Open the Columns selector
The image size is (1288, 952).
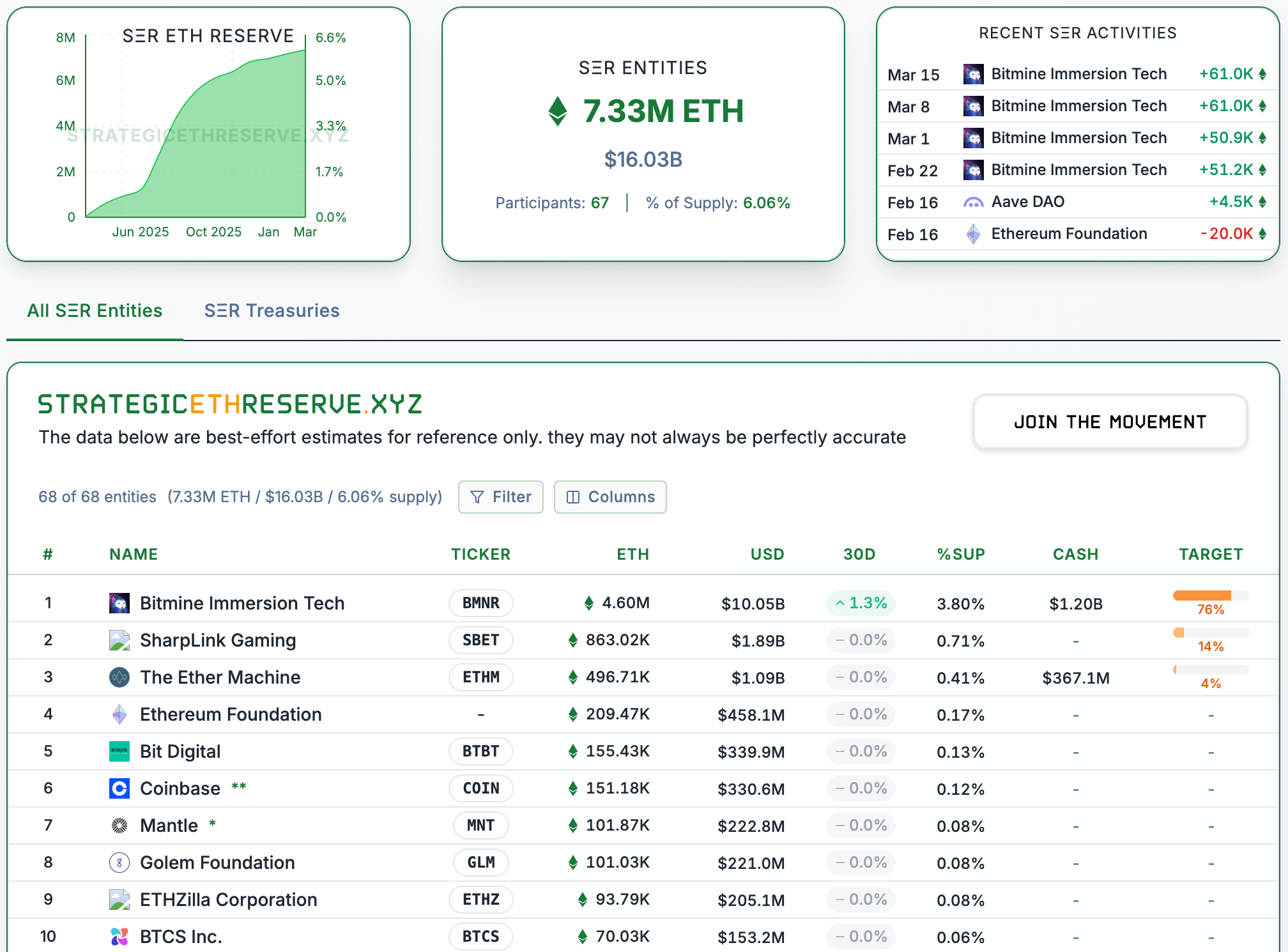coord(610,497)
